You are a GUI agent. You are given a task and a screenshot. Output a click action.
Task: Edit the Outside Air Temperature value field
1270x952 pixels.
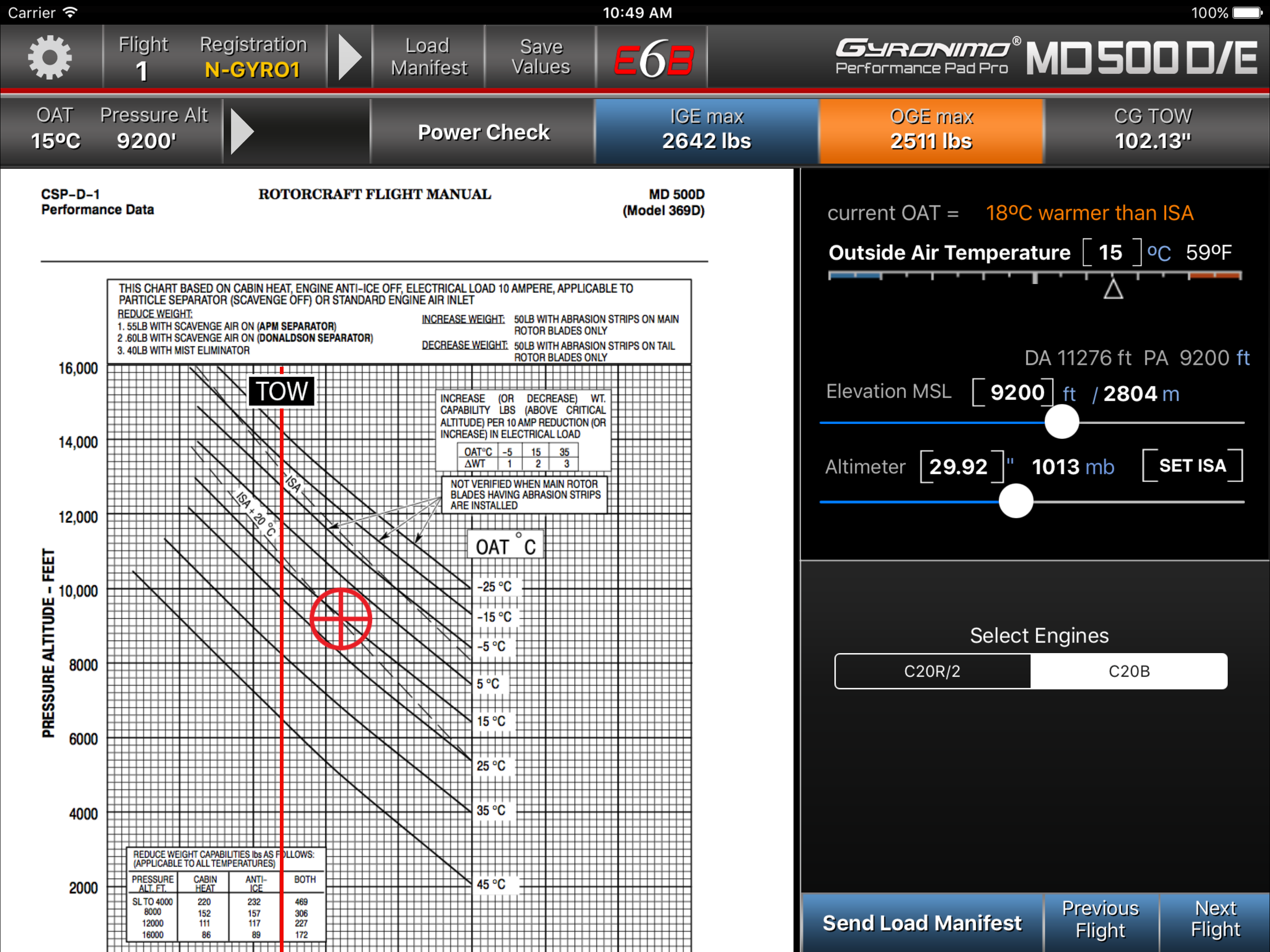pyautogui.click(x=1111, y=252)
